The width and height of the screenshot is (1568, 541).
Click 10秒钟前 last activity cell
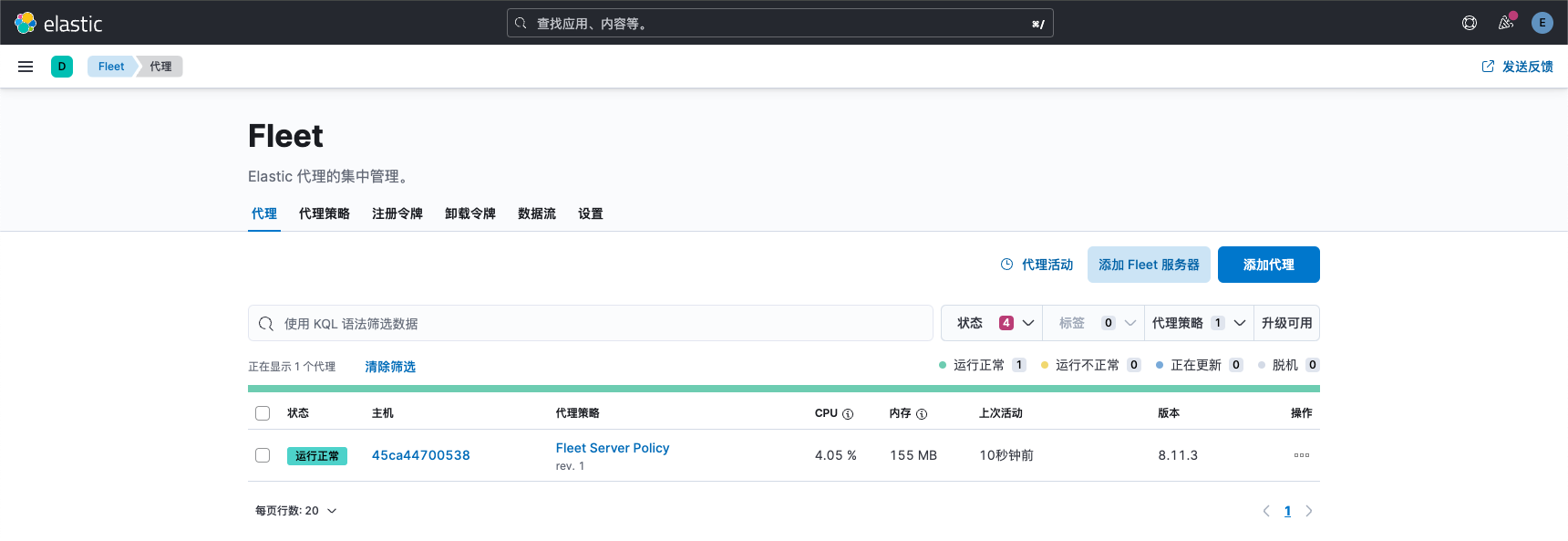[x=1006, y=455]
